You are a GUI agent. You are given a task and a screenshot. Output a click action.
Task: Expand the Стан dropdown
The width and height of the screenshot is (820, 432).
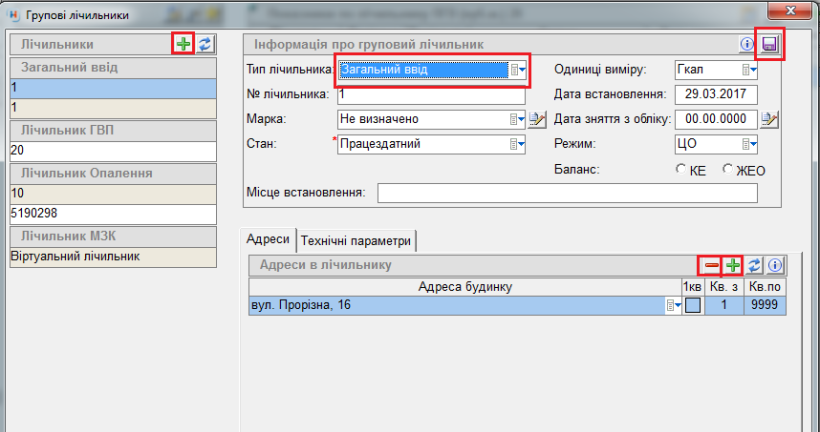click(517, 145)
